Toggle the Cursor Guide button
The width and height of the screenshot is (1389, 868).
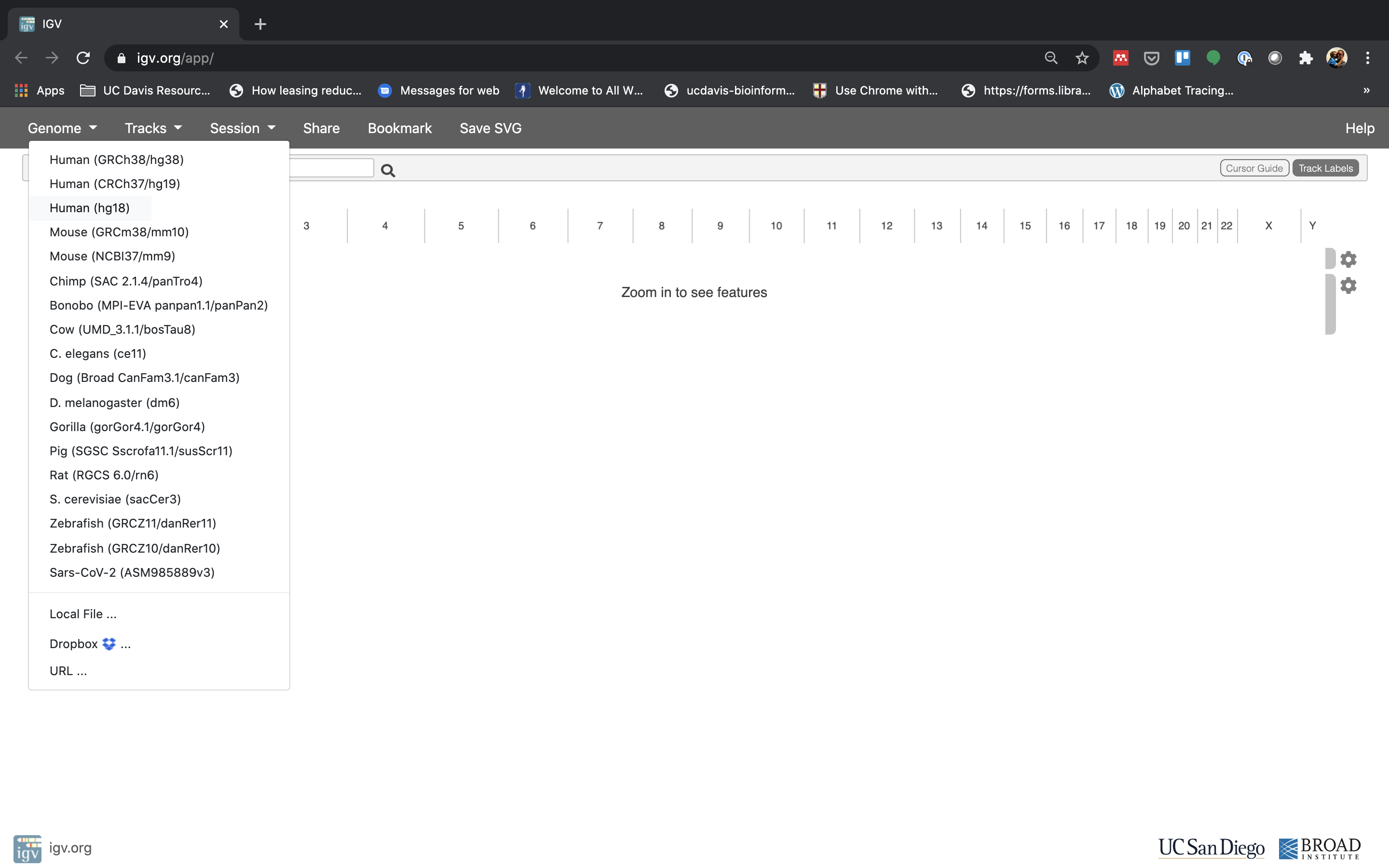pyautogui.click(x=1254, y=168)
